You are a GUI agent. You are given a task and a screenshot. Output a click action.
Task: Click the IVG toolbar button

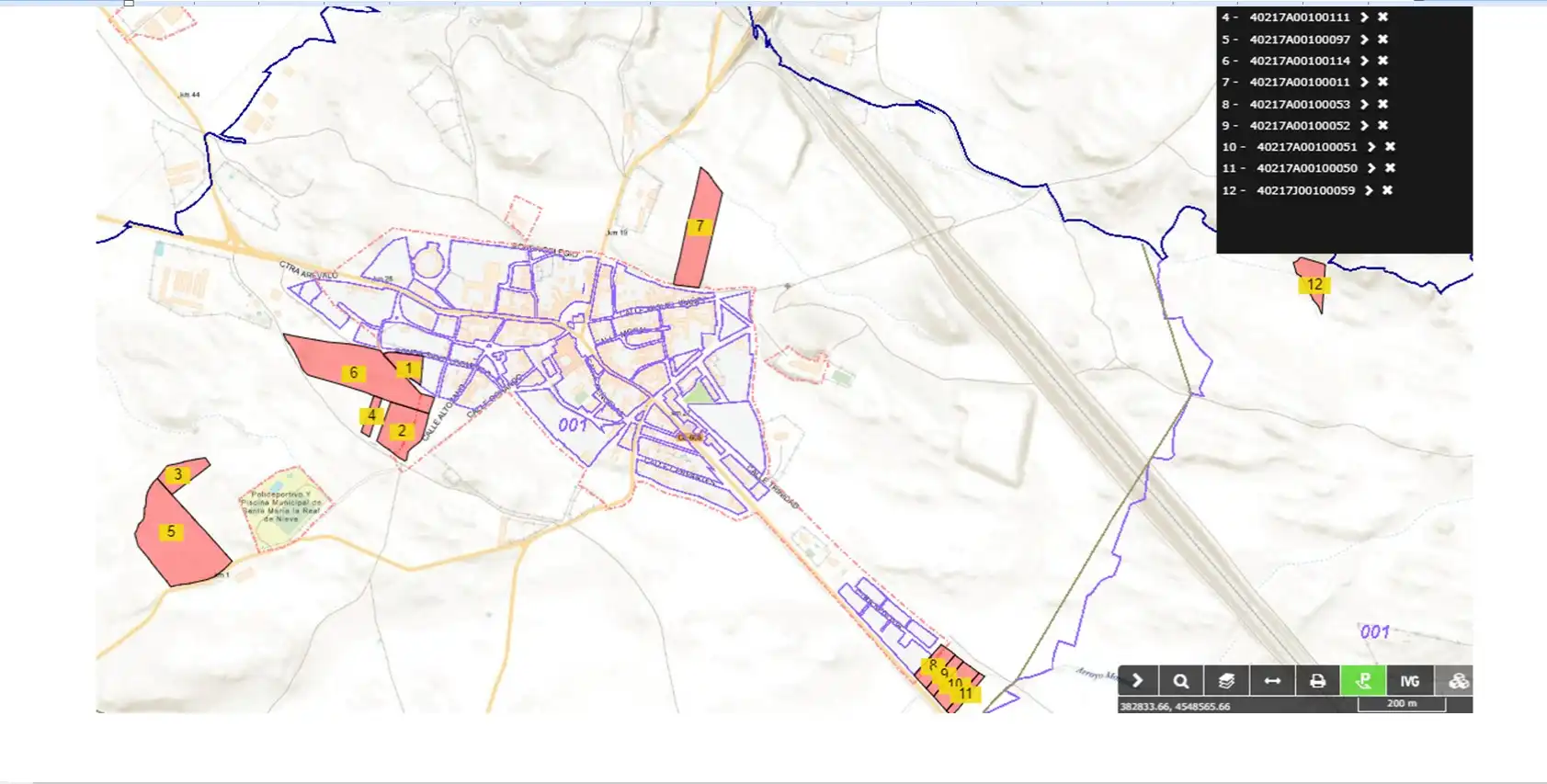point(1410,681)
